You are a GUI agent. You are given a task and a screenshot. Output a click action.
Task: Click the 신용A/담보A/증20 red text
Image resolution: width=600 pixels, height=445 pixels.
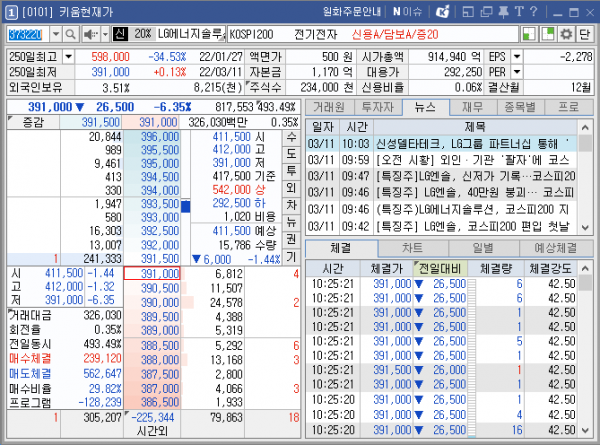pos(395,34)
